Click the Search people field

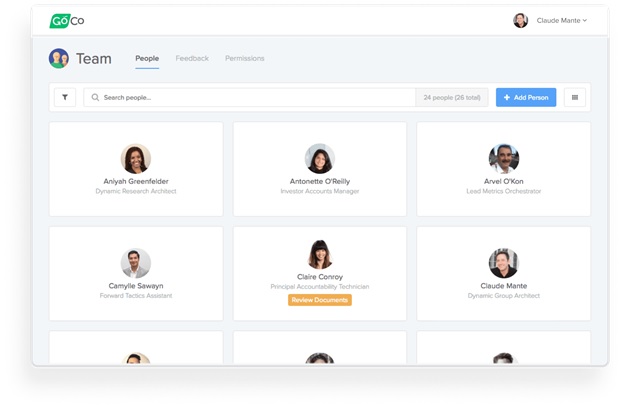(x=249, y=98)
